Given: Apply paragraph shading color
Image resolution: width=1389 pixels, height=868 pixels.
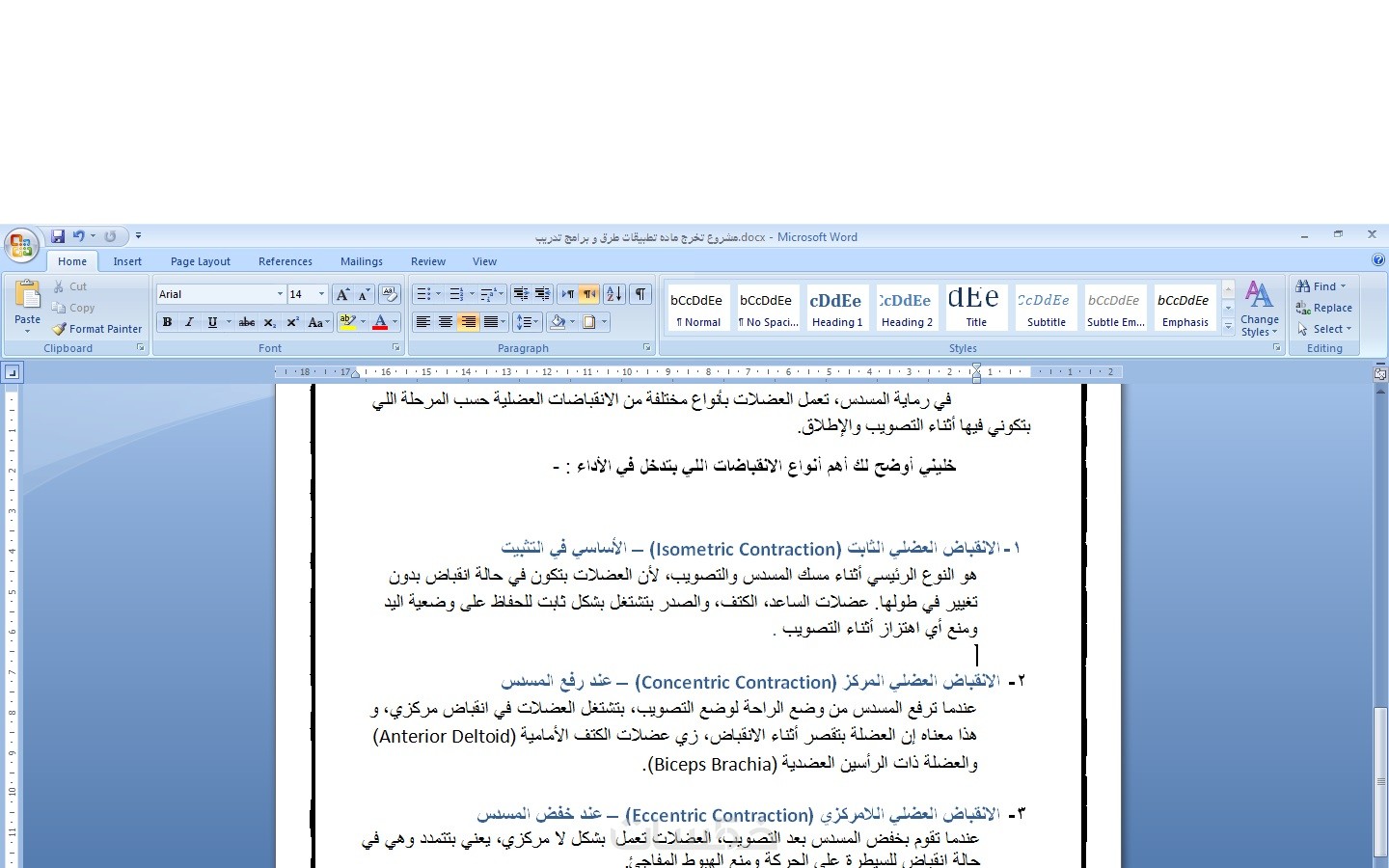Looking at the screenshot, I should pos(557,322).
